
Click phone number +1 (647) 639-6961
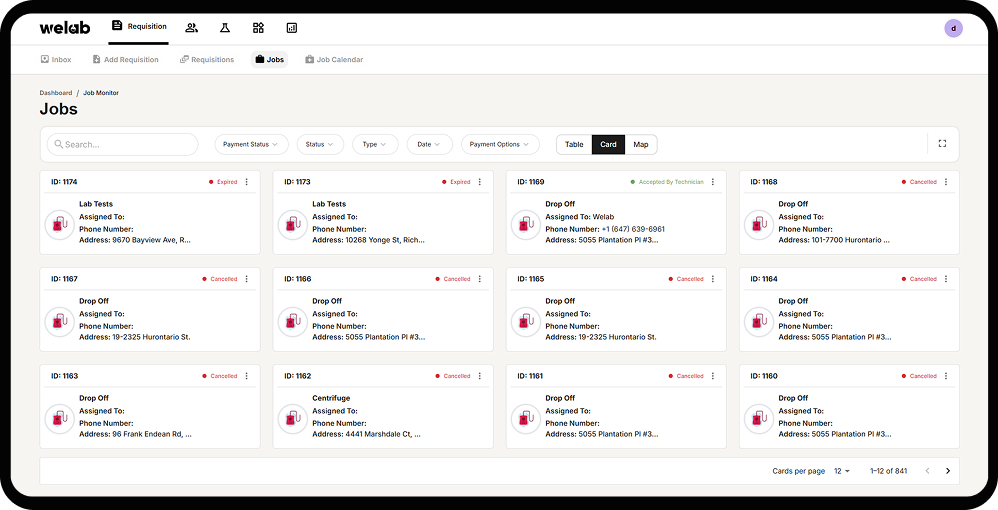[x=633, y=229]
